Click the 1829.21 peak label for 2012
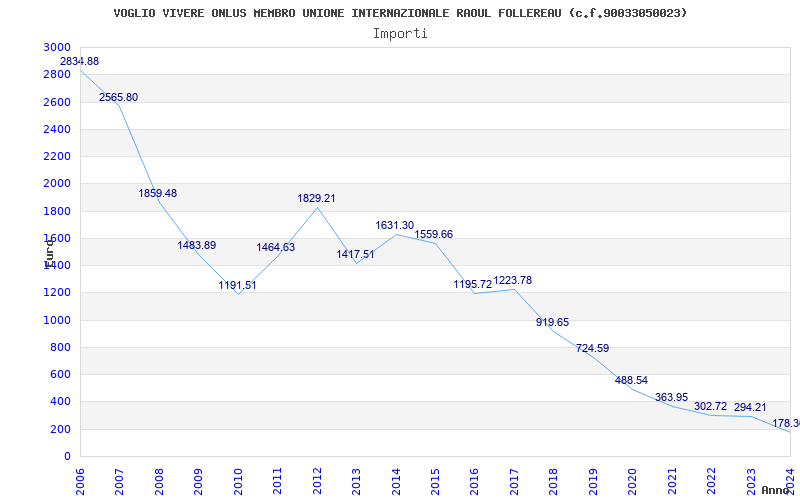Image resolution: width=800 pixels, height=500 pixels. click(317, 199)
